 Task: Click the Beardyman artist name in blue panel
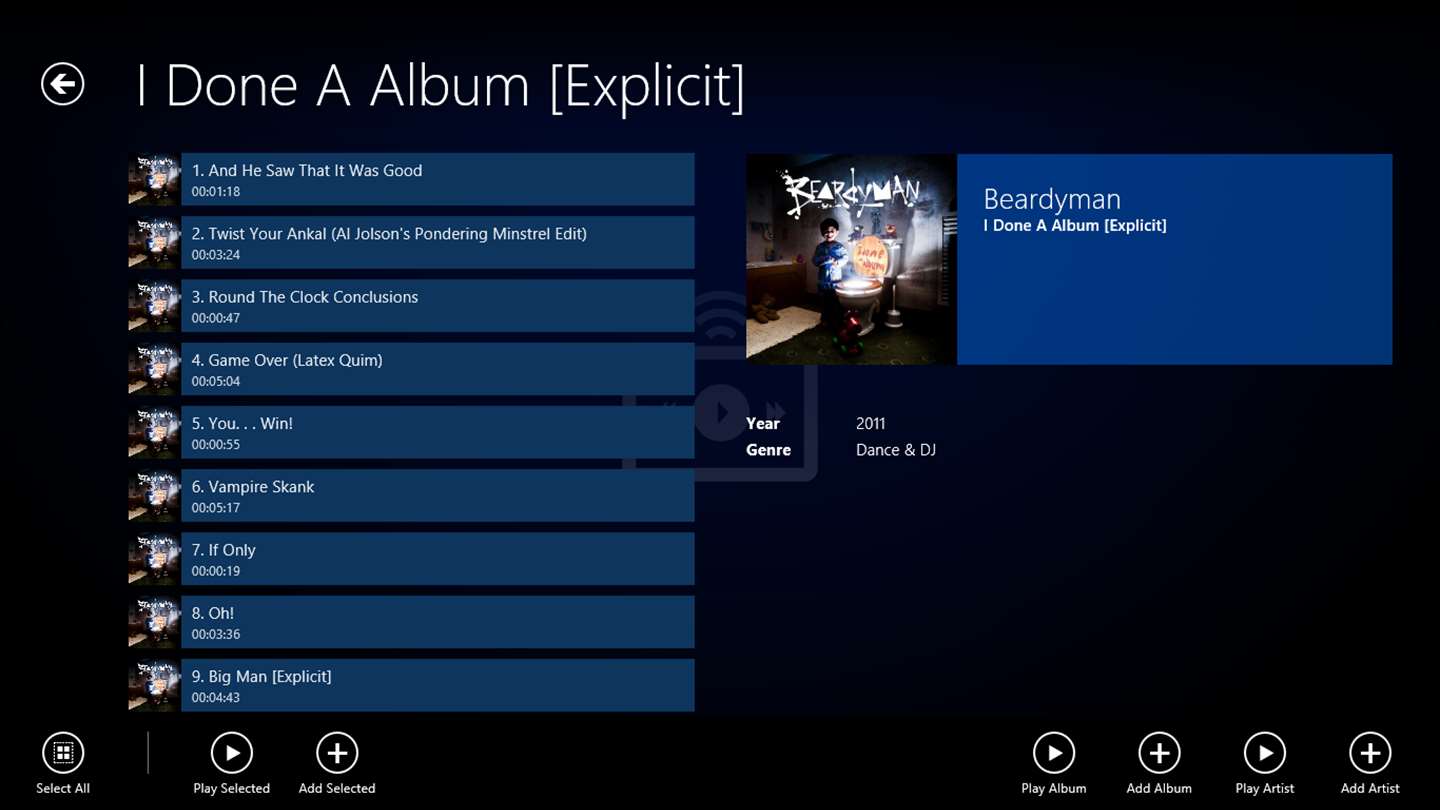[x=1052, y=199]
